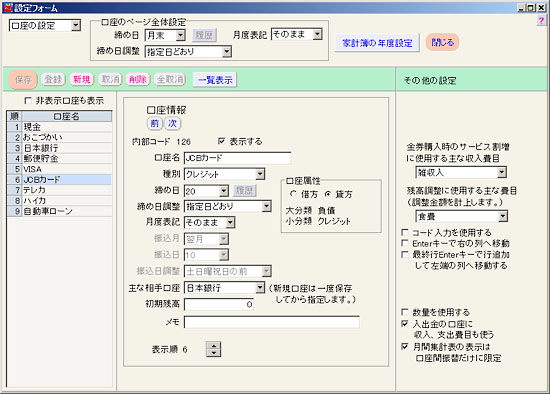Image resolution: width=550 pixels, height=394 pixels.
Task: Click the 新規 button
Action: [x=82, y=79]
